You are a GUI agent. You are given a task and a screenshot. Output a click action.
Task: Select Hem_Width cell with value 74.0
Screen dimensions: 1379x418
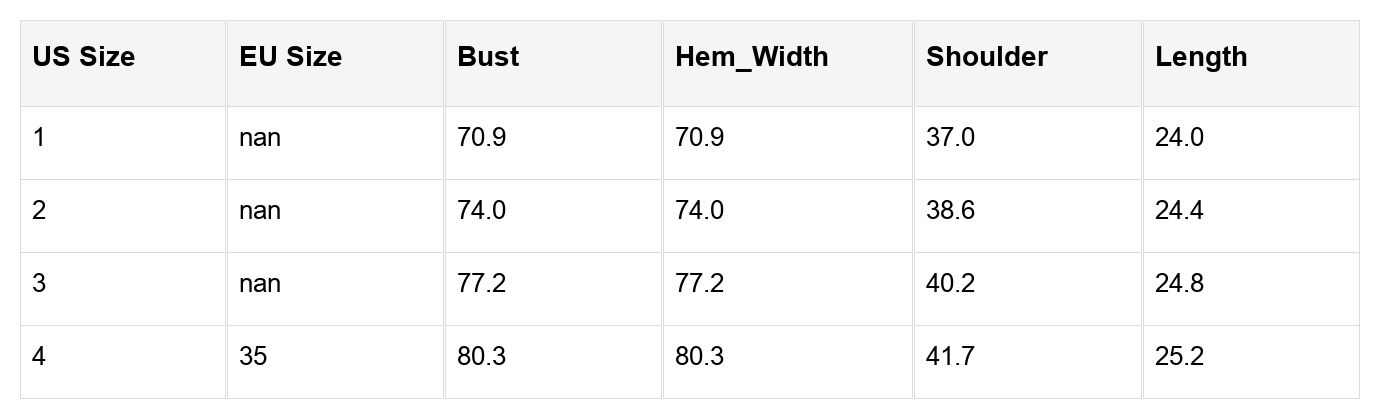pos(699,210)
